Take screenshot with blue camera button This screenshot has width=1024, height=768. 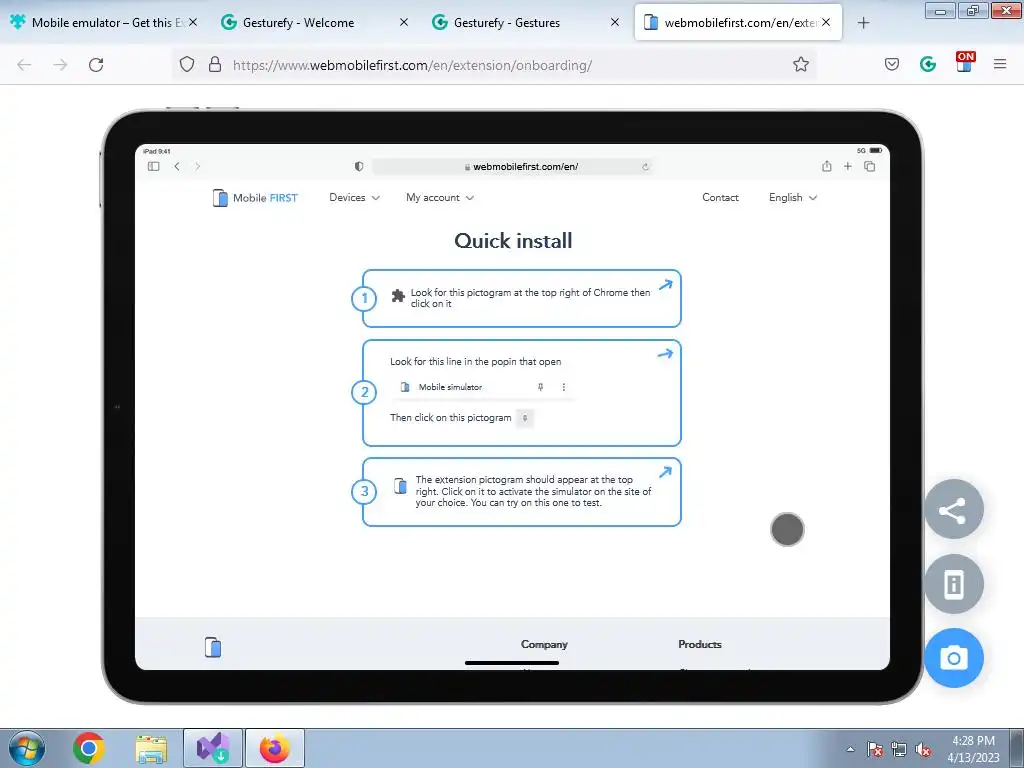pyautogui.click(x=953, y=658)
